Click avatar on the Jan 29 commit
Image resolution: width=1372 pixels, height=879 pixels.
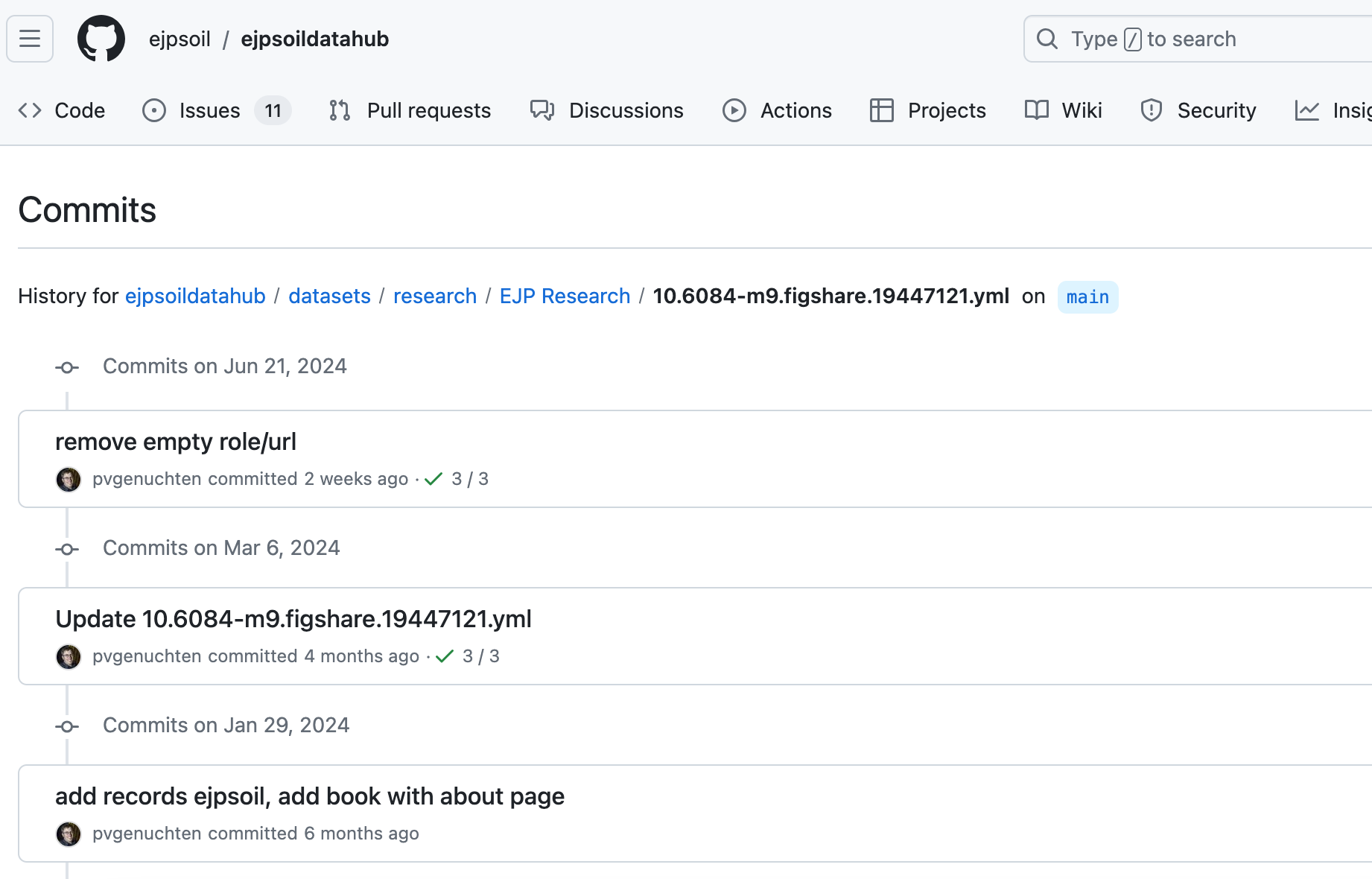pyautogui.click(x=69, y=834)
